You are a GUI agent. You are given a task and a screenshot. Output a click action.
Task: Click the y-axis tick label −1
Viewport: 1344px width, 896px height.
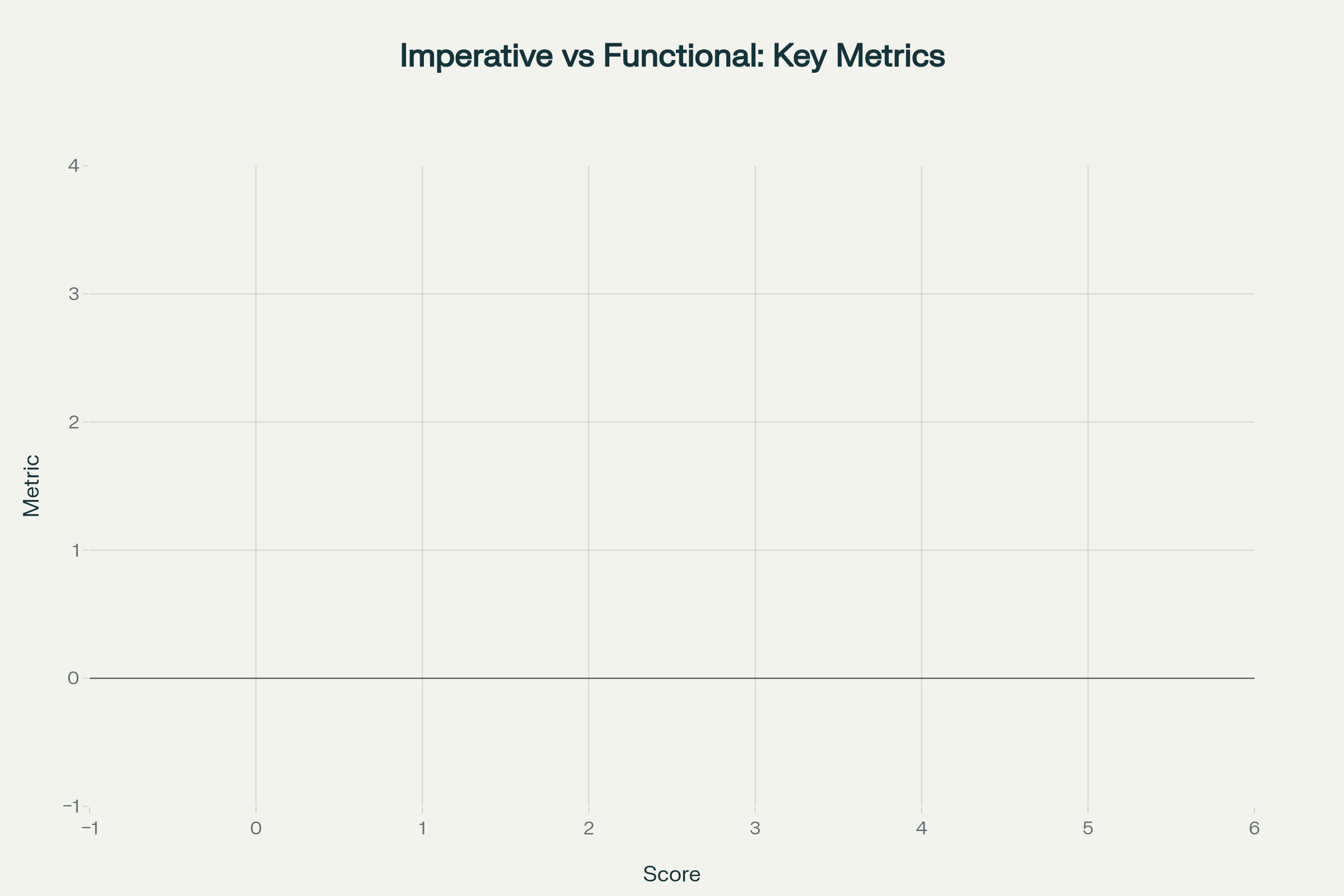pos(71,806)
